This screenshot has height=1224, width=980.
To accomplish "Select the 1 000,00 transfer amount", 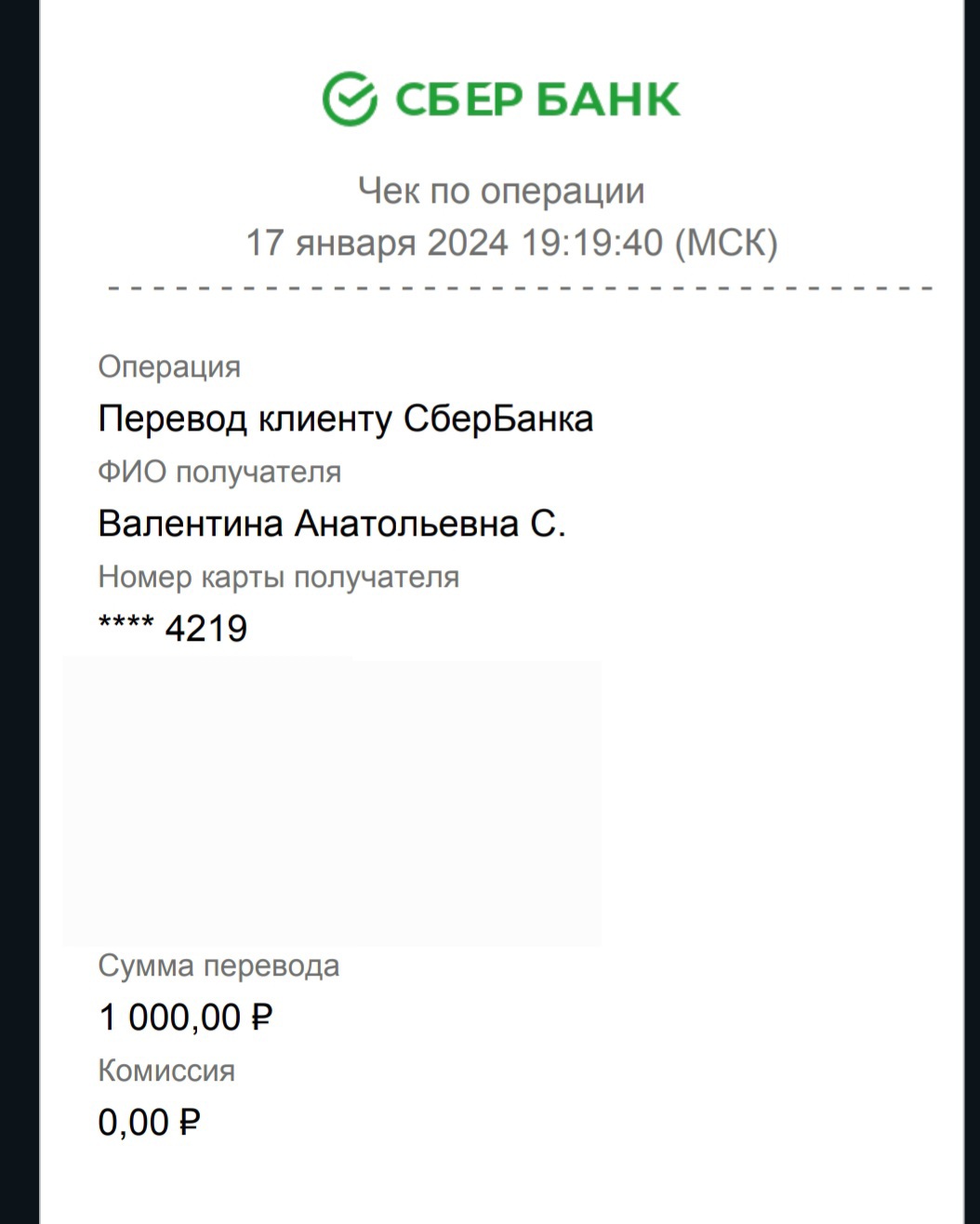I will pyautogui.click(x=170, y=1018).
